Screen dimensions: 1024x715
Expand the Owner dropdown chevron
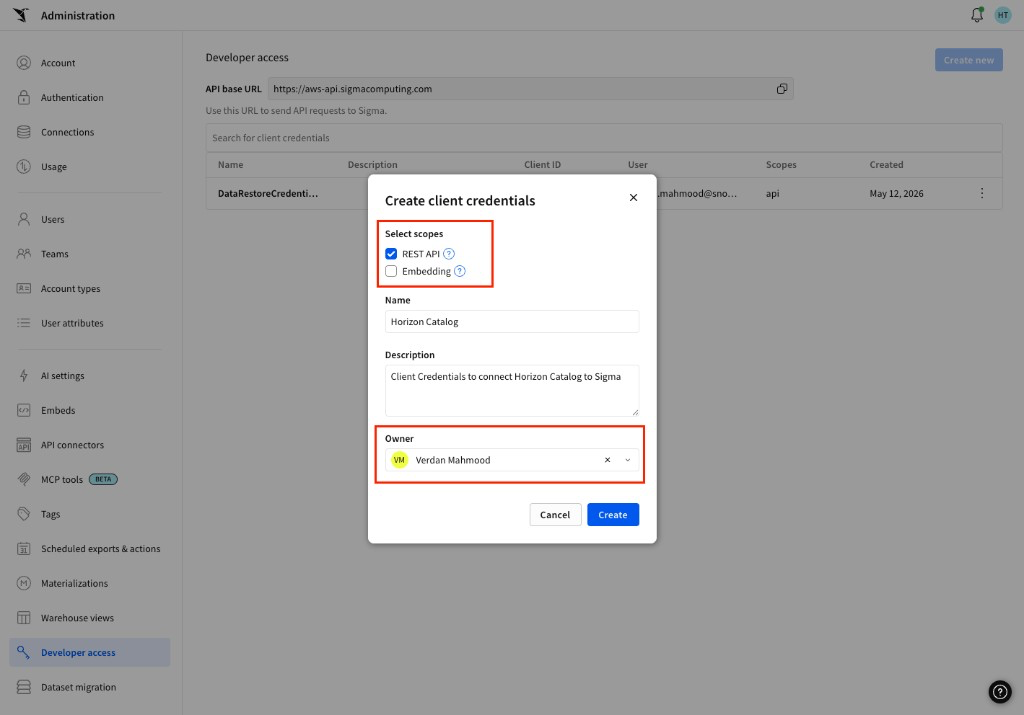pyautogui.click(x=628, y=460)
